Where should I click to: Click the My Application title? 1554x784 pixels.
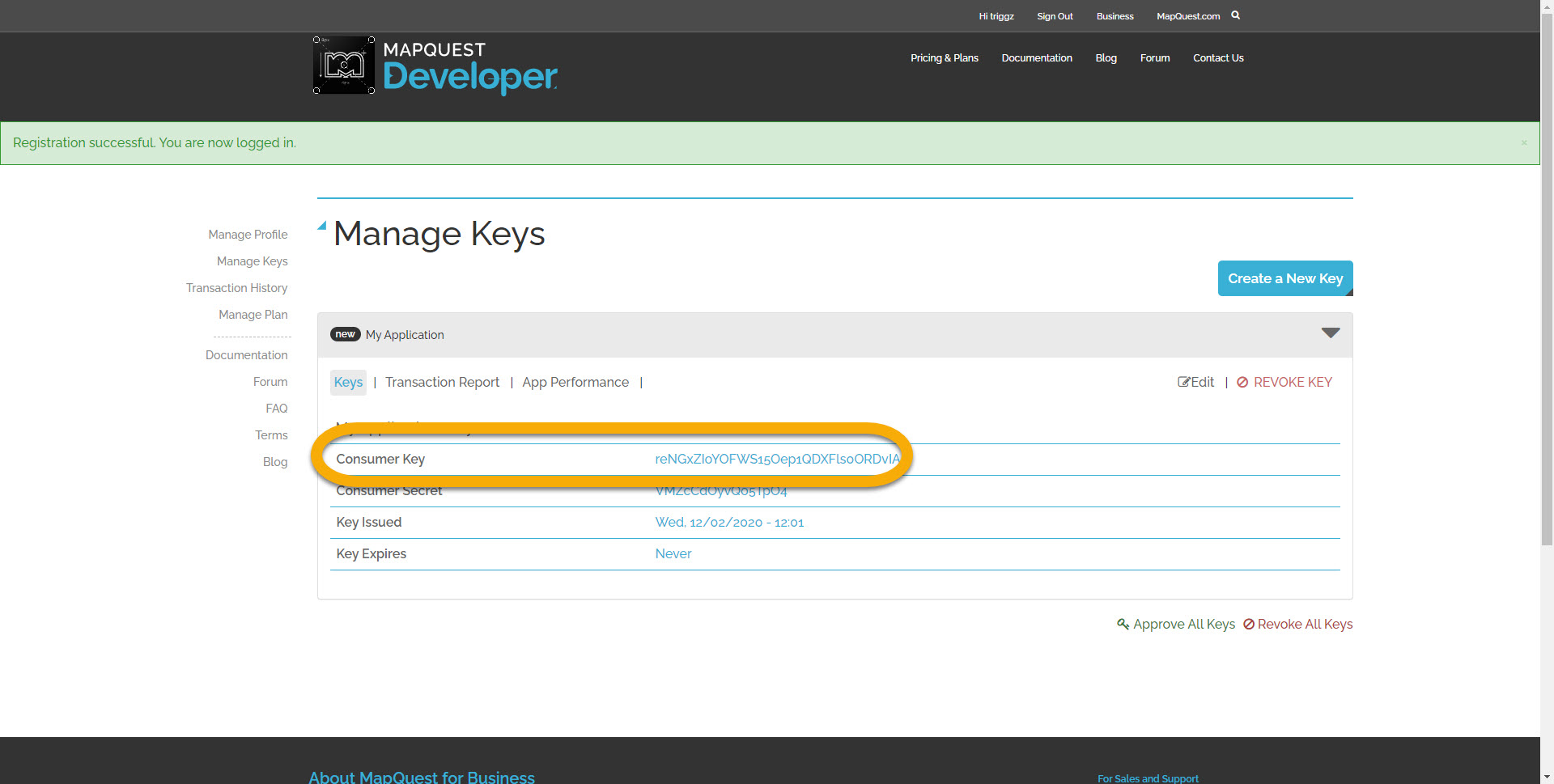coord(405,335)
